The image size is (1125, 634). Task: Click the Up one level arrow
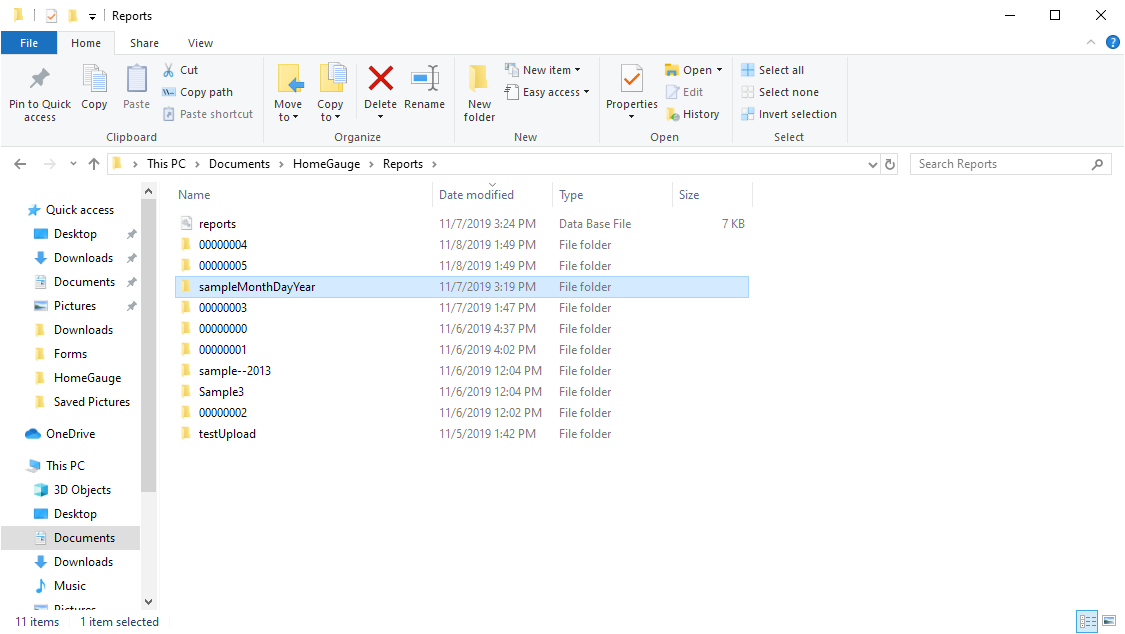94,164
